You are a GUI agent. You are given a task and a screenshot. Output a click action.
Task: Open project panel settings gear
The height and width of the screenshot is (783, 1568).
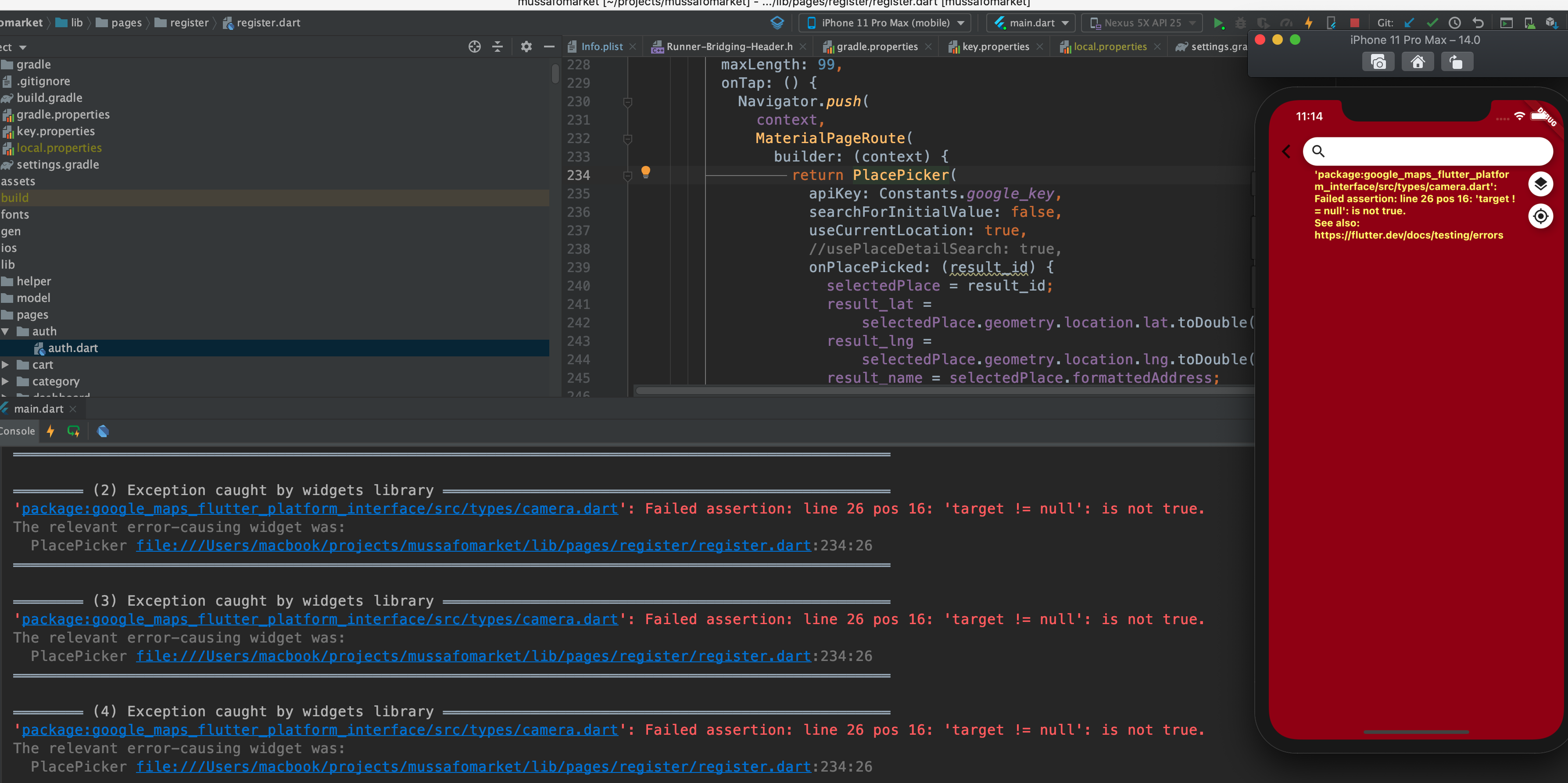(526, 47)
